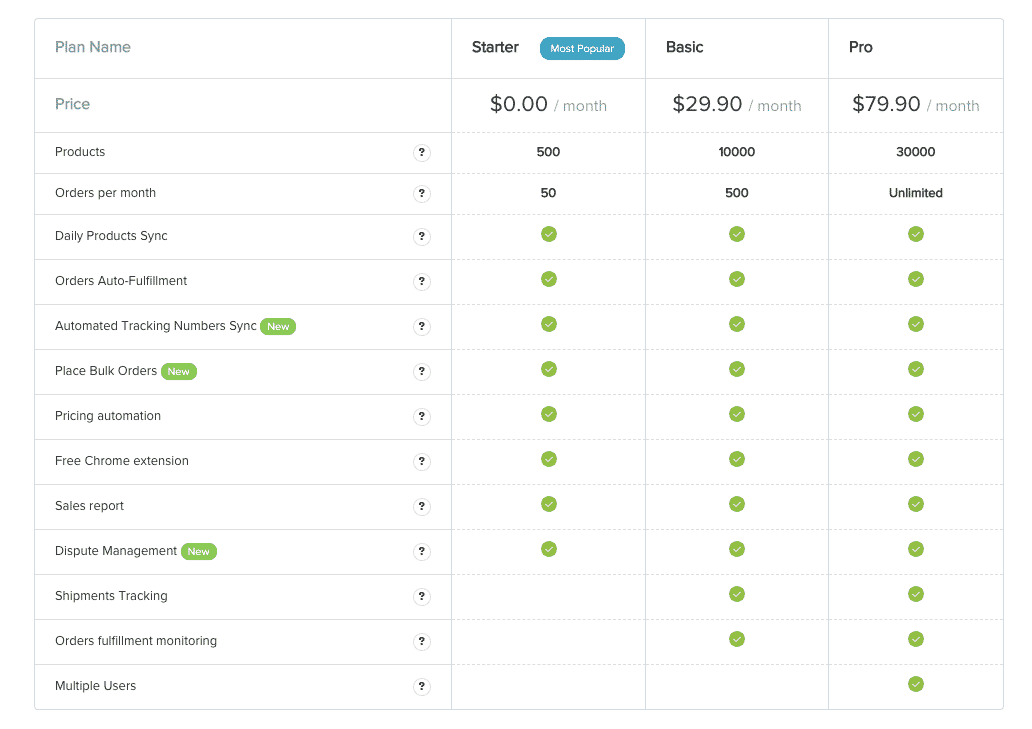
Task: Select the Starter plan heading
Action: [x=495, y=48]
